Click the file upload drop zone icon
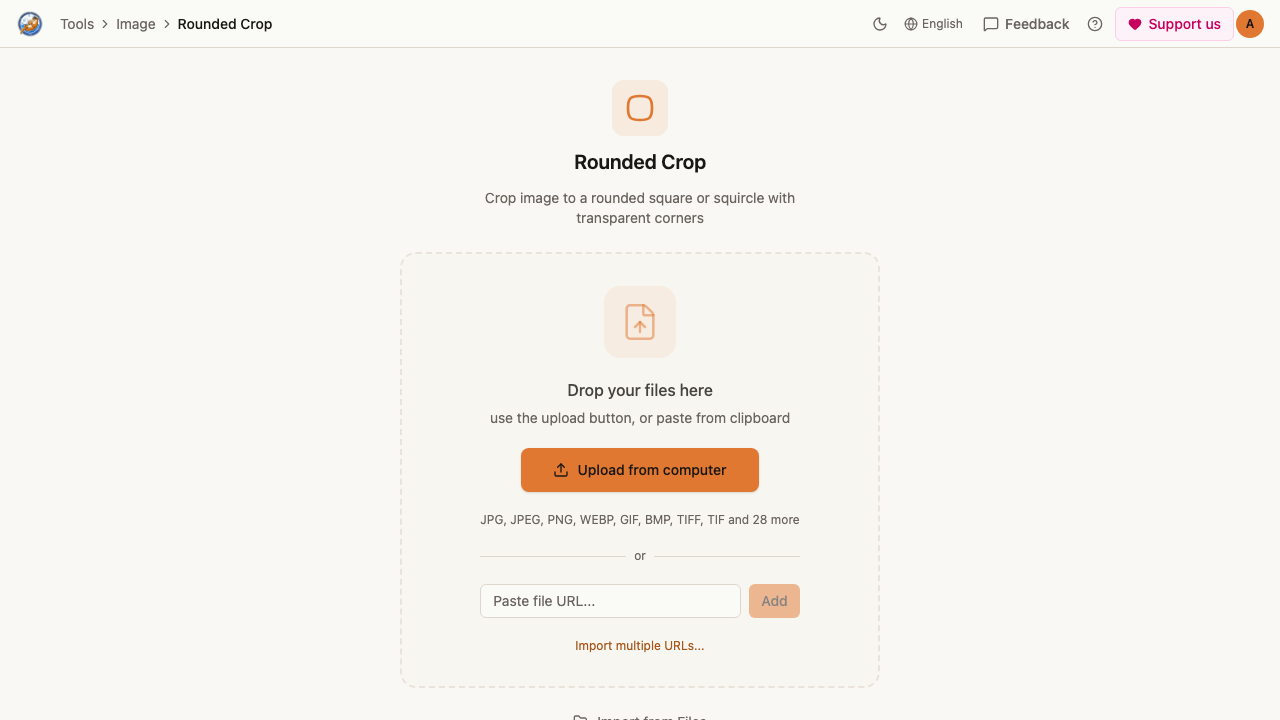The width and height of the screenshot is (1280, 720). 640,322
